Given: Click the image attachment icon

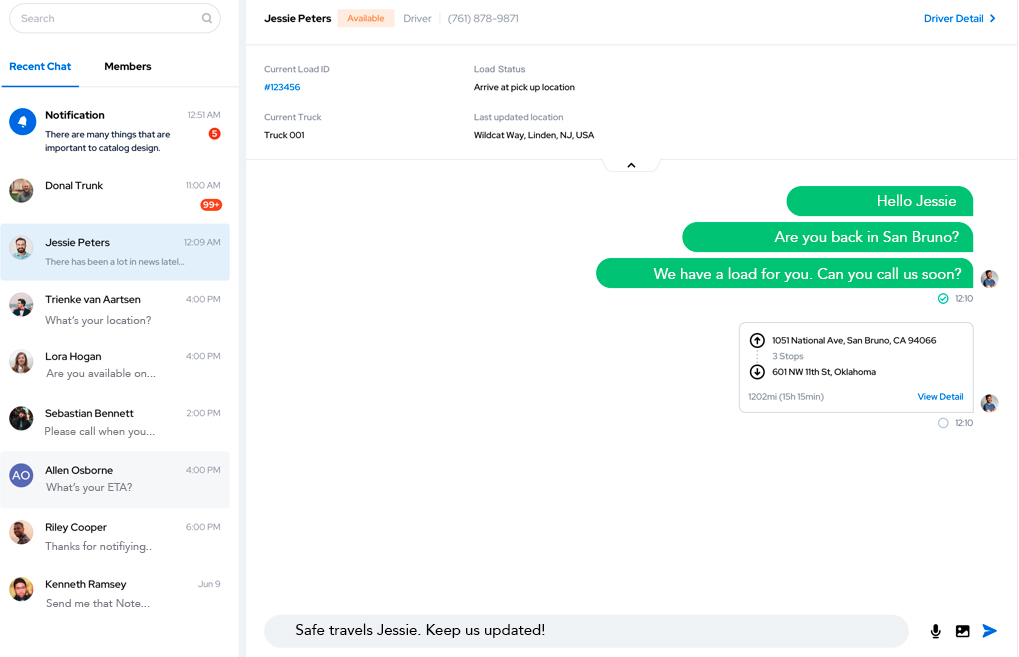Looking at the screenshot, I should tap(962, 631).
